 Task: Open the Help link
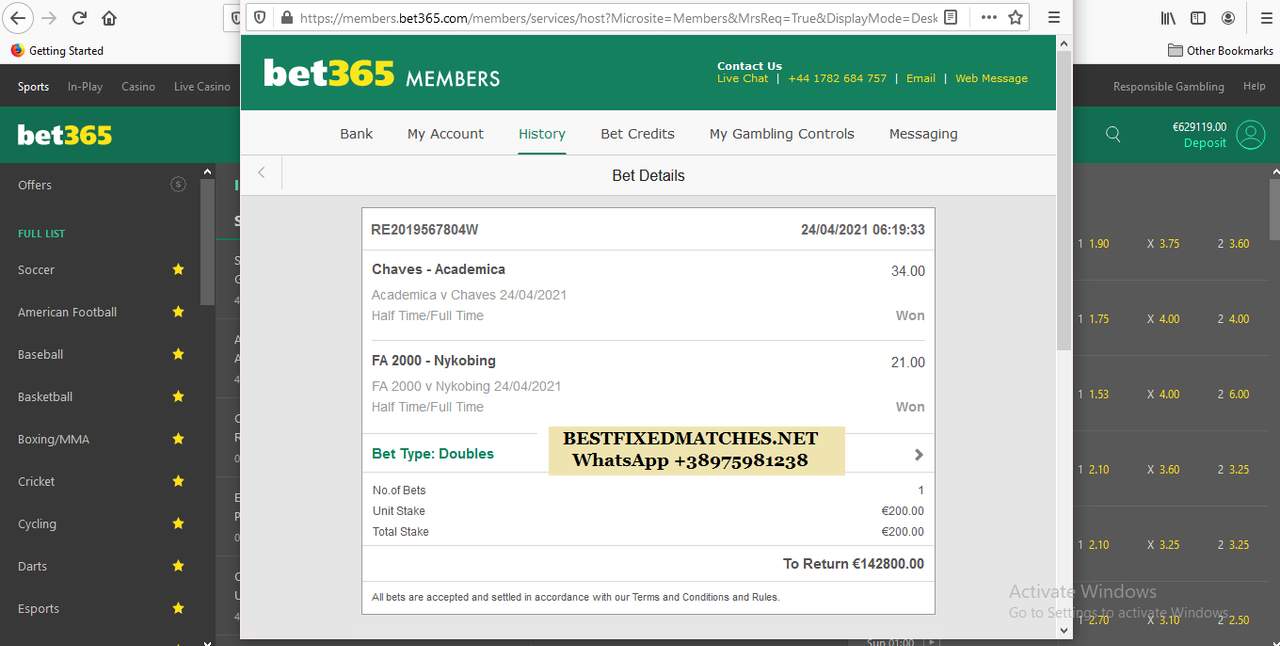(x=1254, y=86)
